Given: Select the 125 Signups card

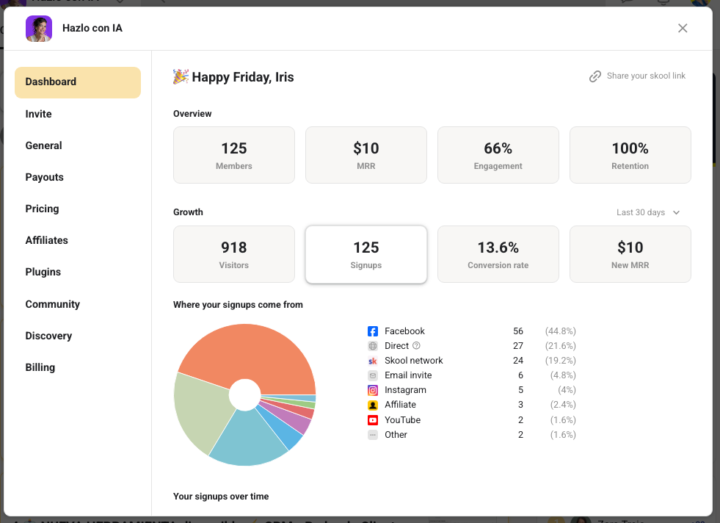Looking at the screenshot, I should (366, 254).
